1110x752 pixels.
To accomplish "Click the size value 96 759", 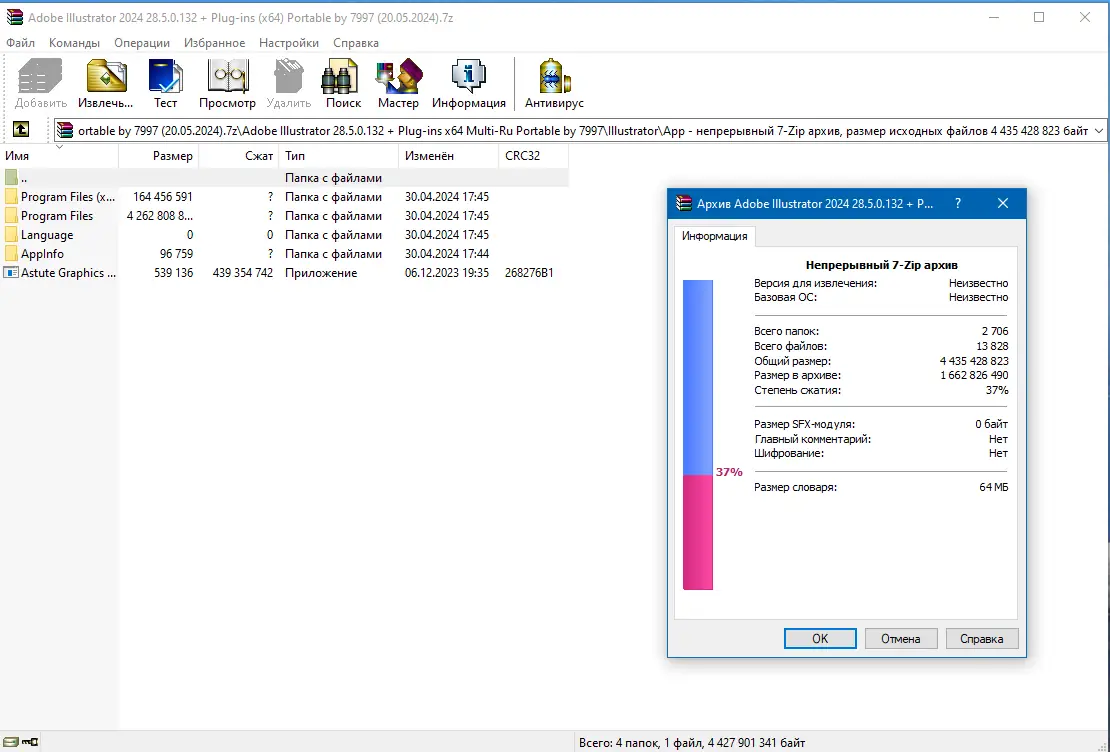I will pos(176,253).
